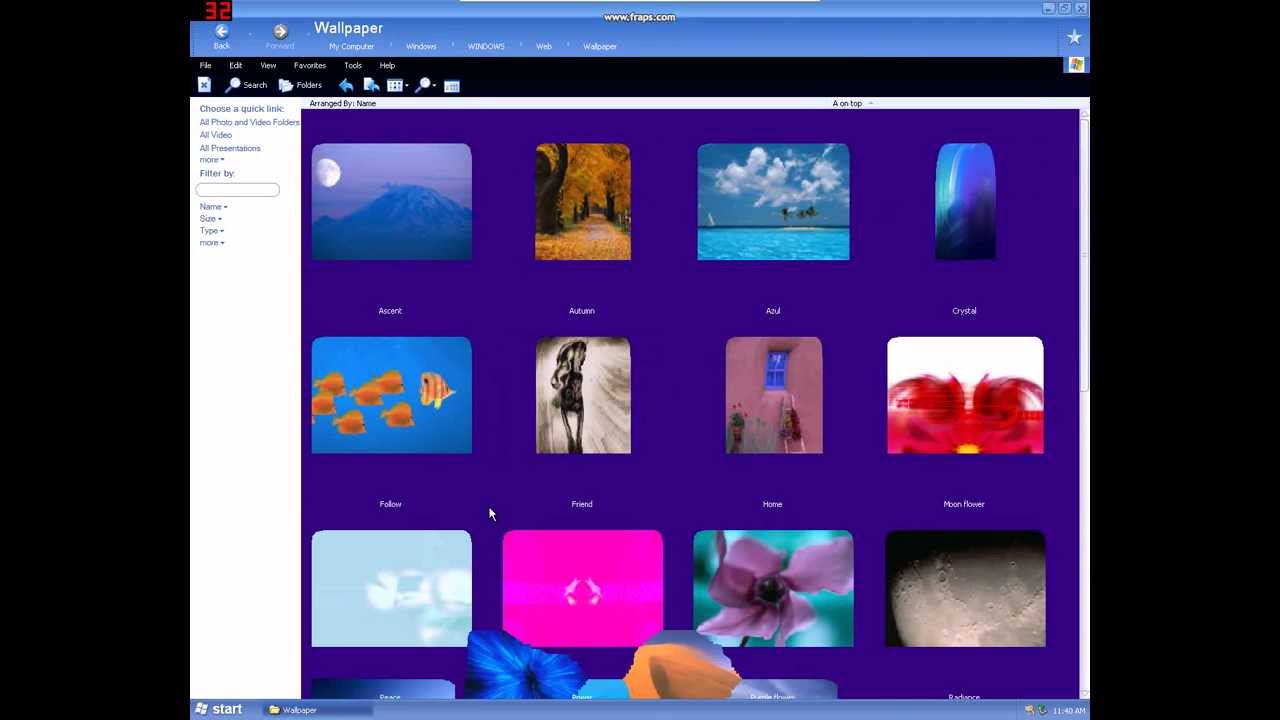Select the Autumn wallpaper thumbnail
Viewport: 1280px width, 720px height.
[x=583, y=202]
